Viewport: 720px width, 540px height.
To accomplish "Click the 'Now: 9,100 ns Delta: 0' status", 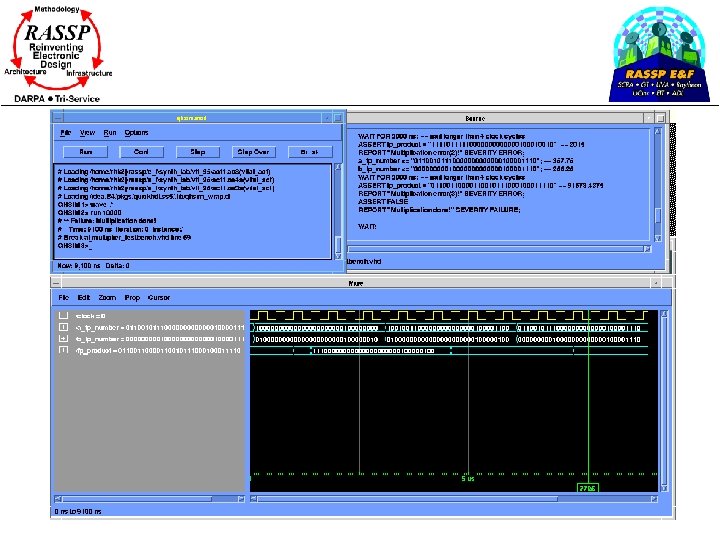I will click(94, 265).
